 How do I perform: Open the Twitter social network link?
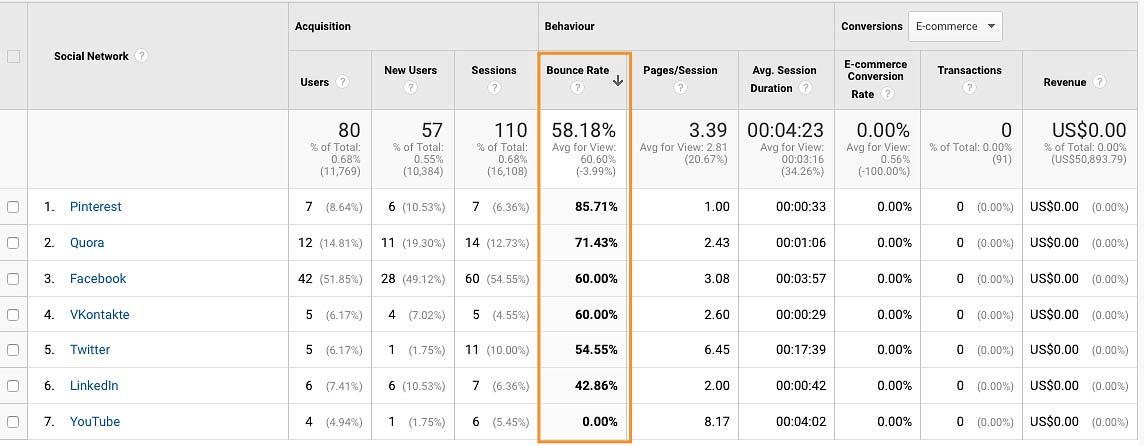90,350
